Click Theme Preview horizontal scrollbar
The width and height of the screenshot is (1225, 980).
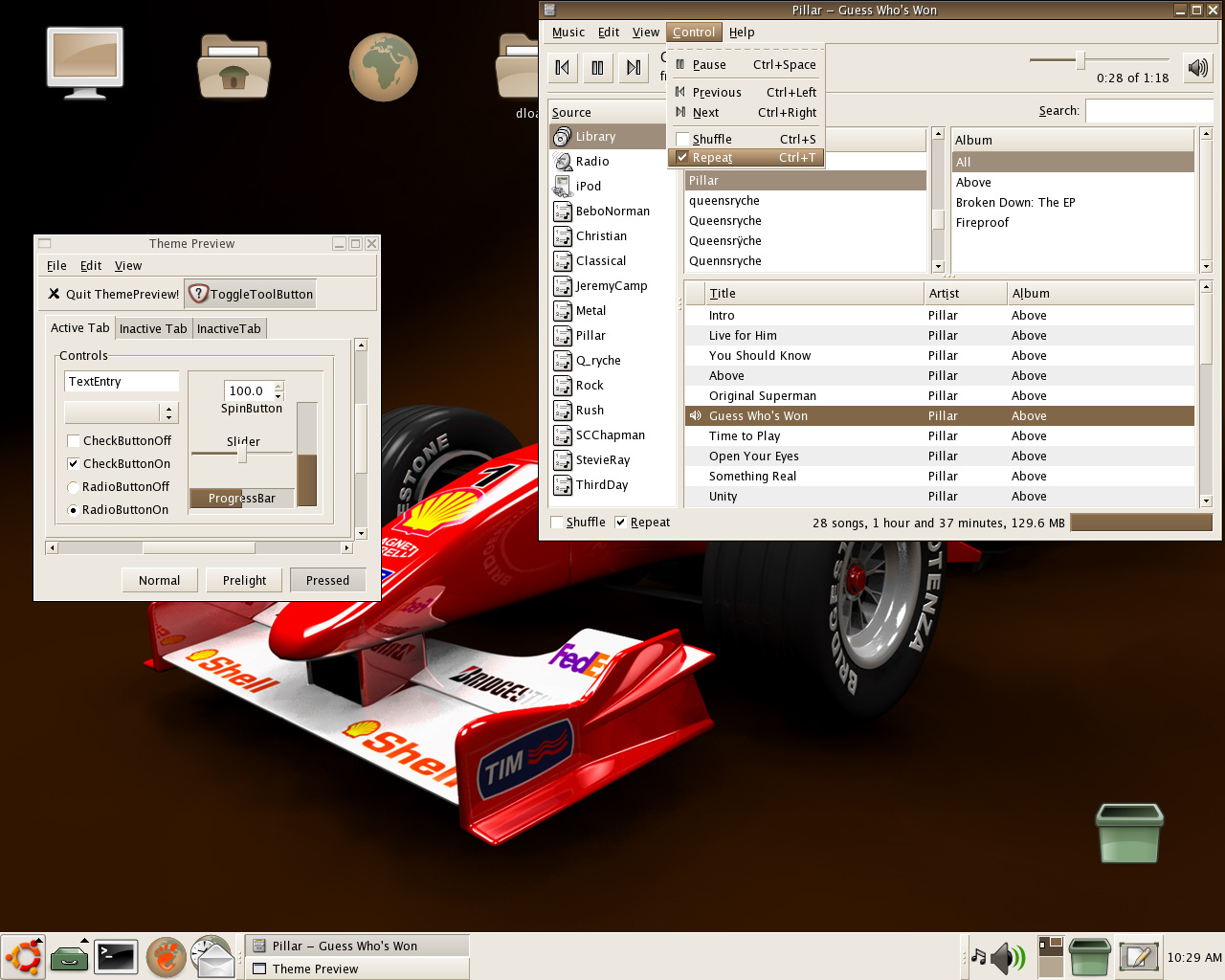click(x=199, y=548)
